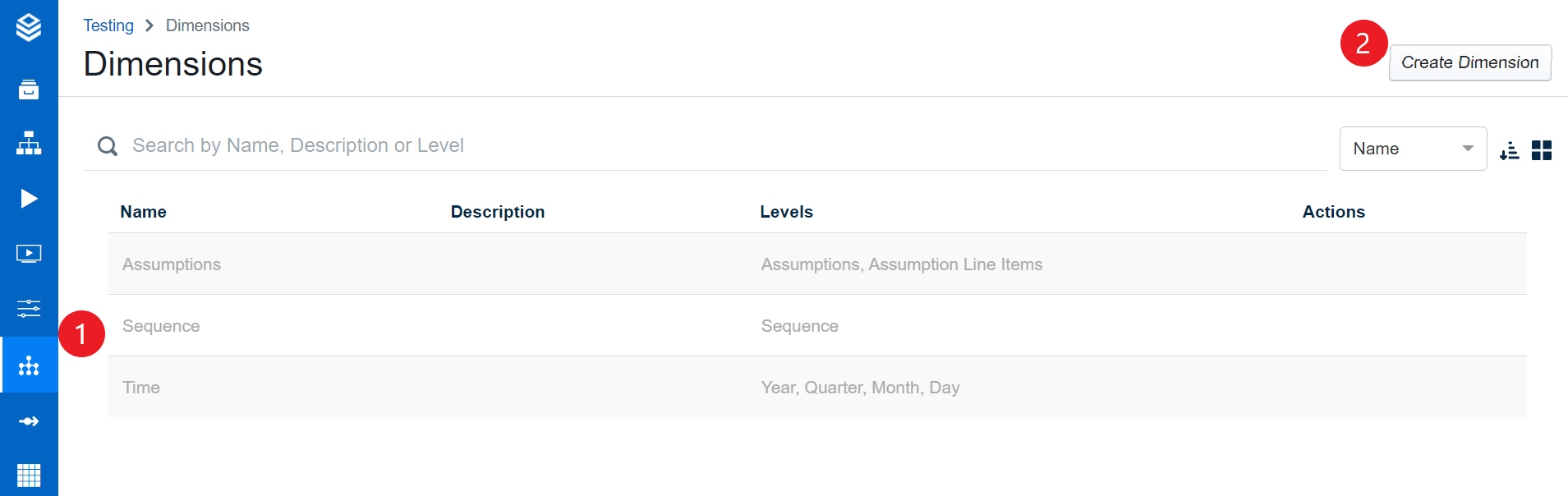This screenshot has height=496, width=1568.
Task: Click the Dimensions breadcrumb item
Action: tap(207, 25)
